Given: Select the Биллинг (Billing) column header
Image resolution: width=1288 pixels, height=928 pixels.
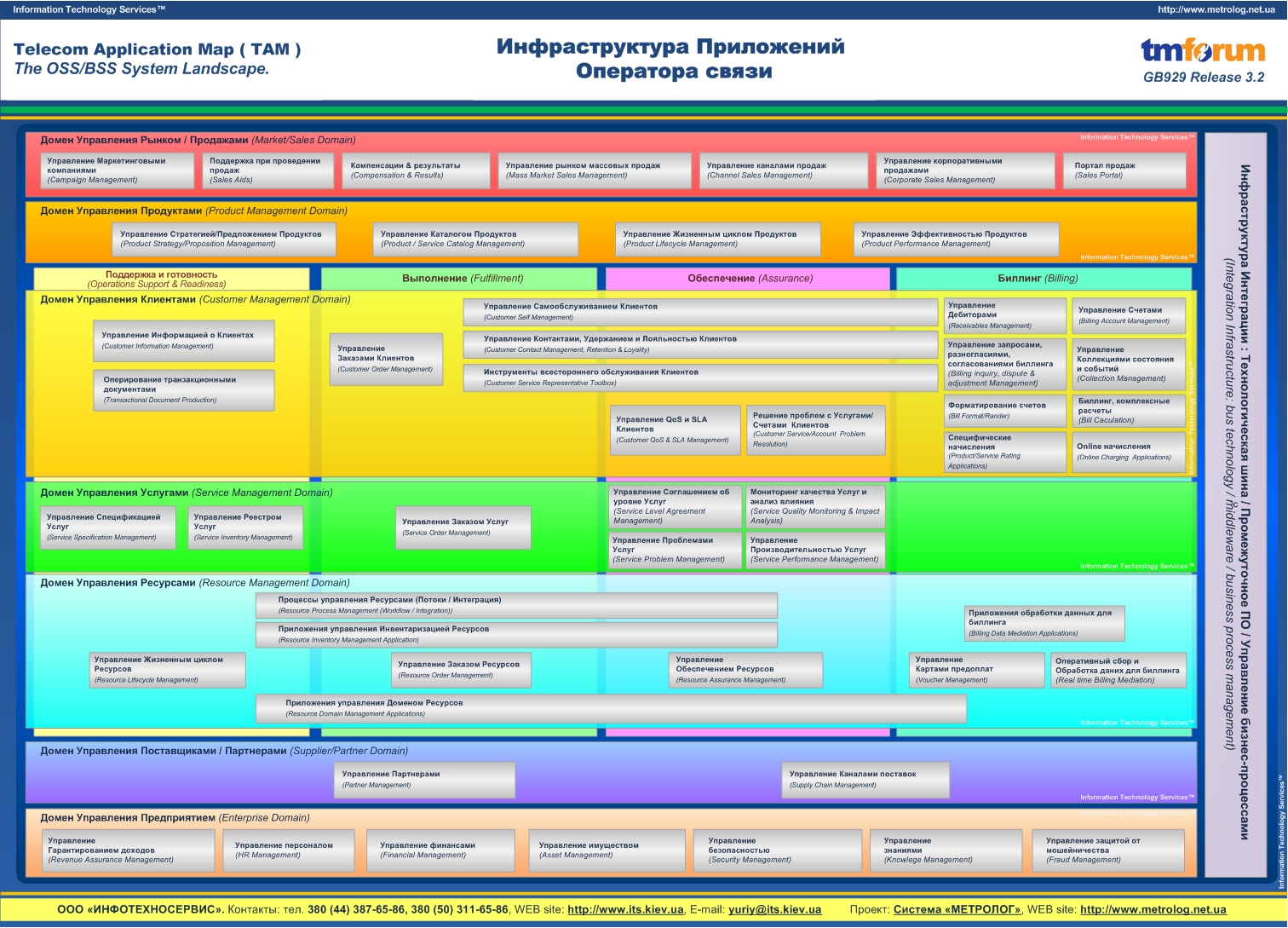Looking at the screenshot, I should 1044,279.
